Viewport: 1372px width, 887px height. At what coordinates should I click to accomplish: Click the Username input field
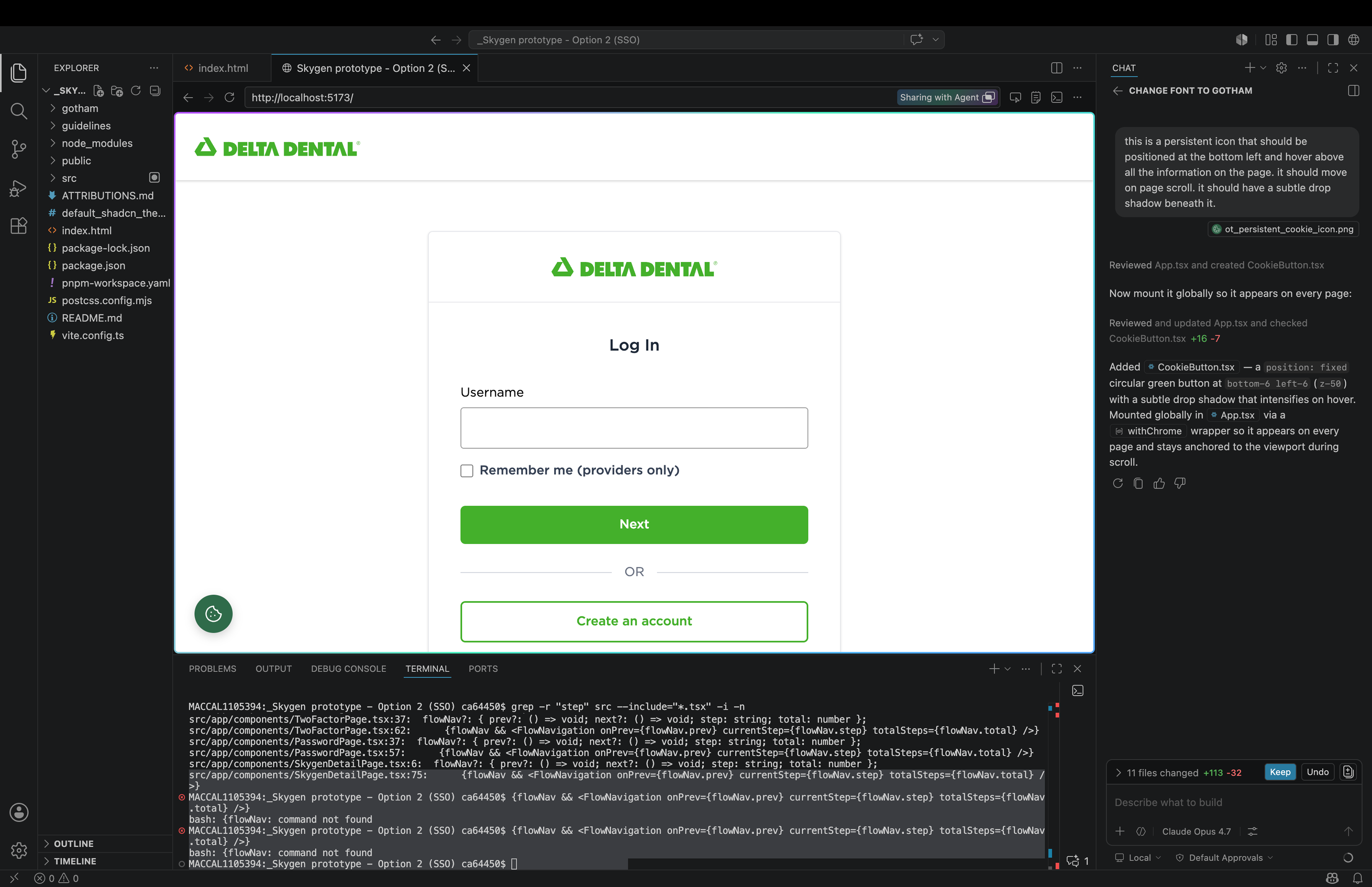click(634, 428)
